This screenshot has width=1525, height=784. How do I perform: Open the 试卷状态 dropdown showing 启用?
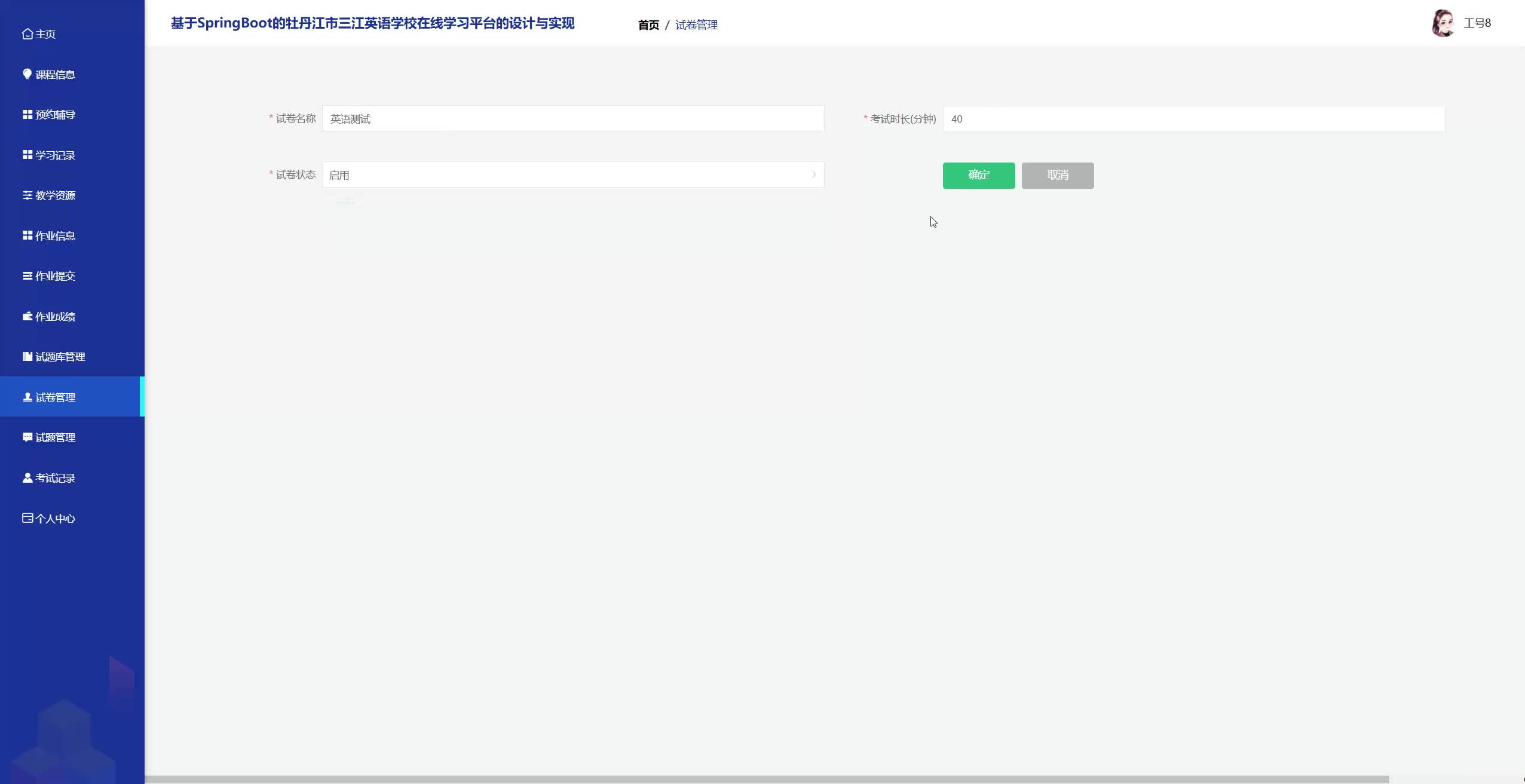point(572,175)
